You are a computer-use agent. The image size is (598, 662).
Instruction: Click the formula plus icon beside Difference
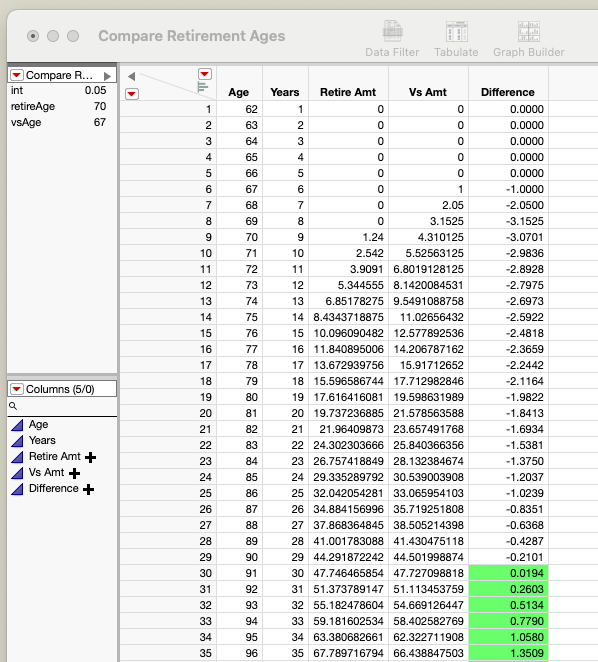(x=88, y=489)
